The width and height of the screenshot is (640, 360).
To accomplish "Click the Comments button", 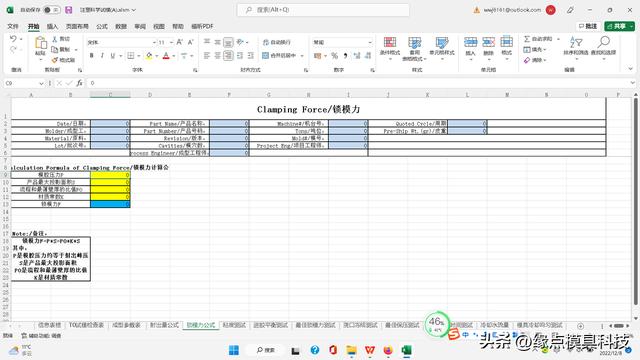I will 588,26.
